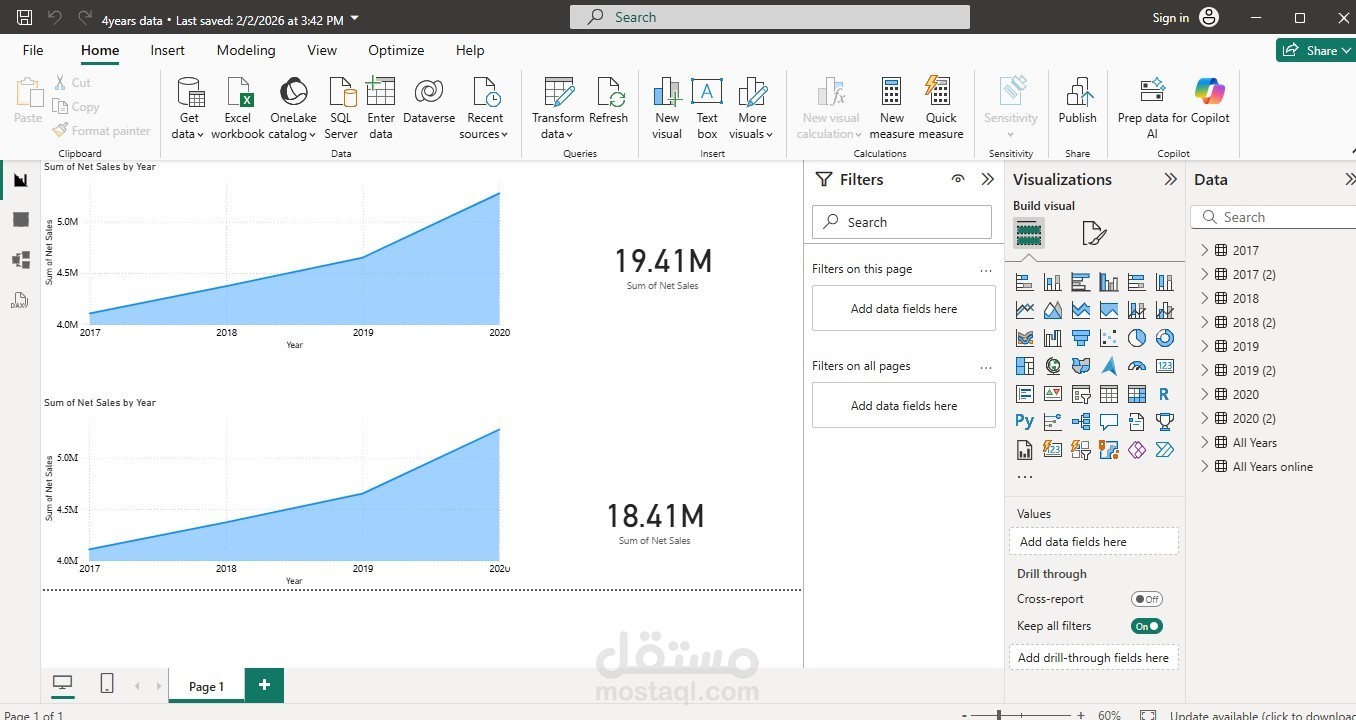Select the waterfall chart visual
Viewport: 1356px width, 720px height.
click(1052, 337)
